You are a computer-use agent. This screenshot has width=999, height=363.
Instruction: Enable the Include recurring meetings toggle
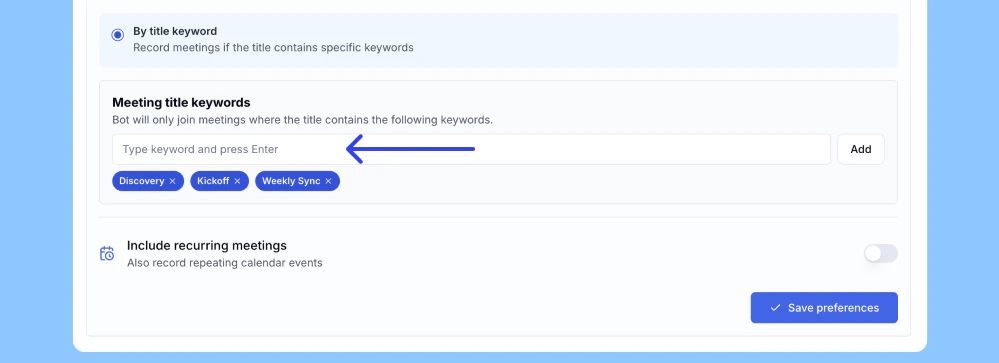tap(880, 253)
